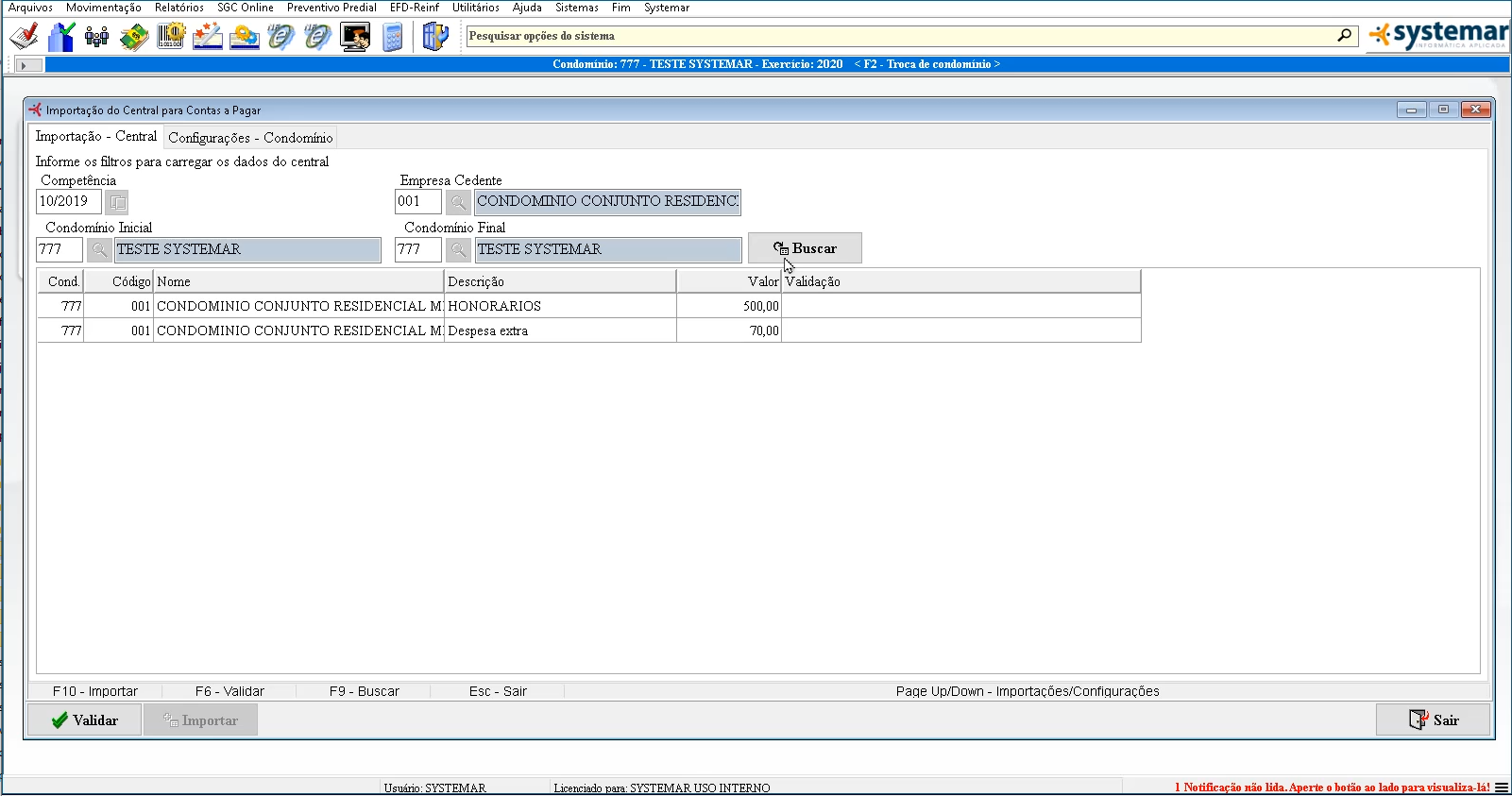Screen dimensions: 1512x796
Task: Select the three people group icon
Action: 96,37
